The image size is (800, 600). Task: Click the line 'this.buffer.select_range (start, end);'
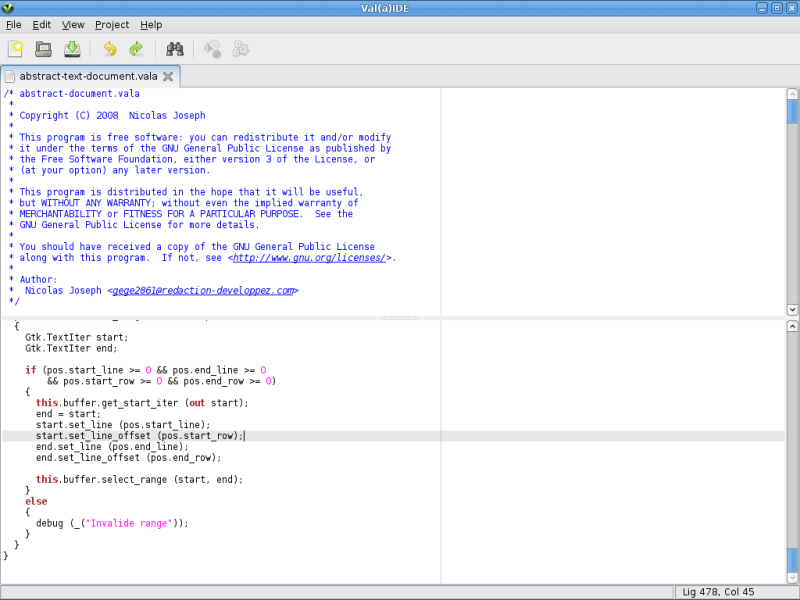point(139,480)
